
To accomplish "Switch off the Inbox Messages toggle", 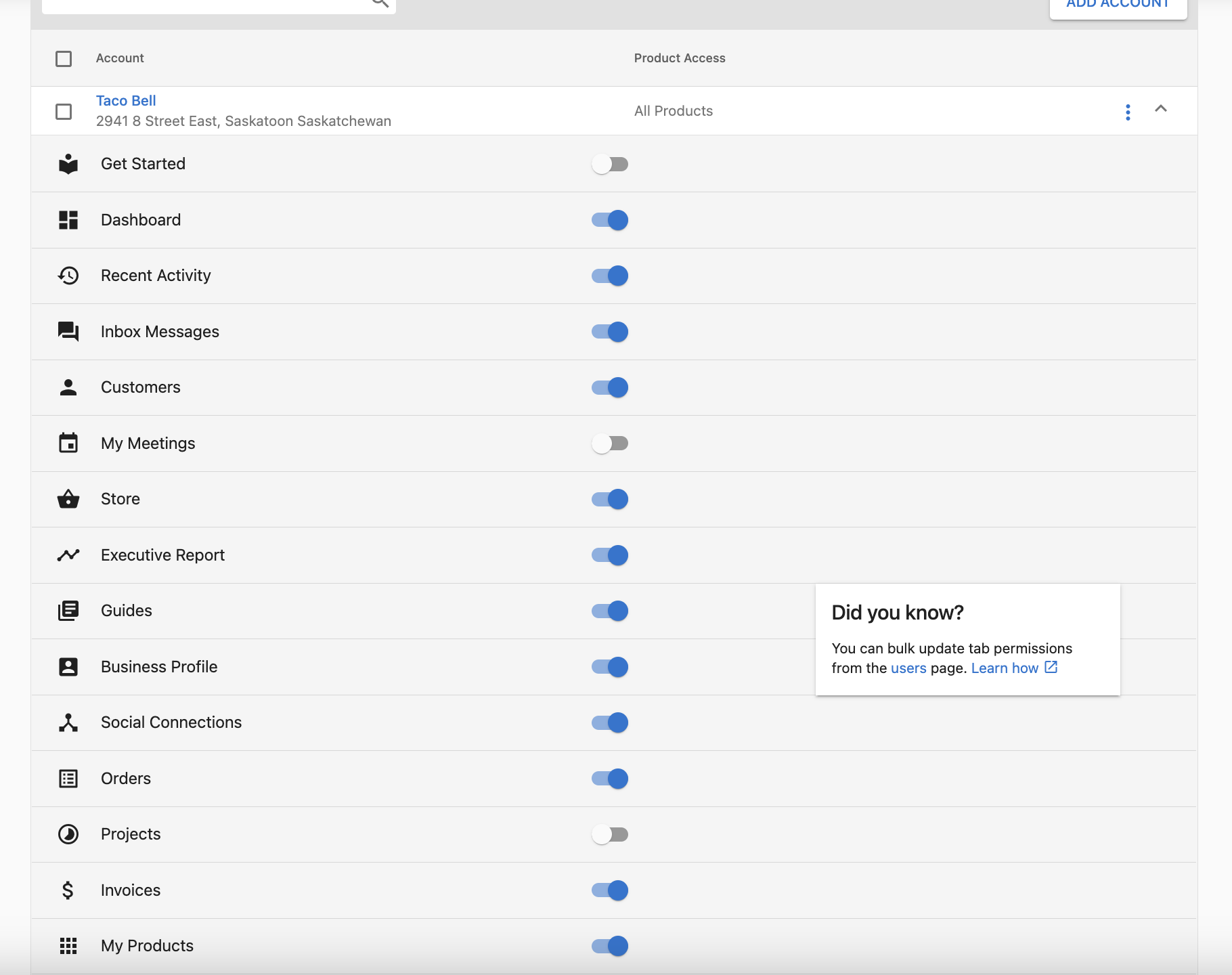I will click(610, 332).
